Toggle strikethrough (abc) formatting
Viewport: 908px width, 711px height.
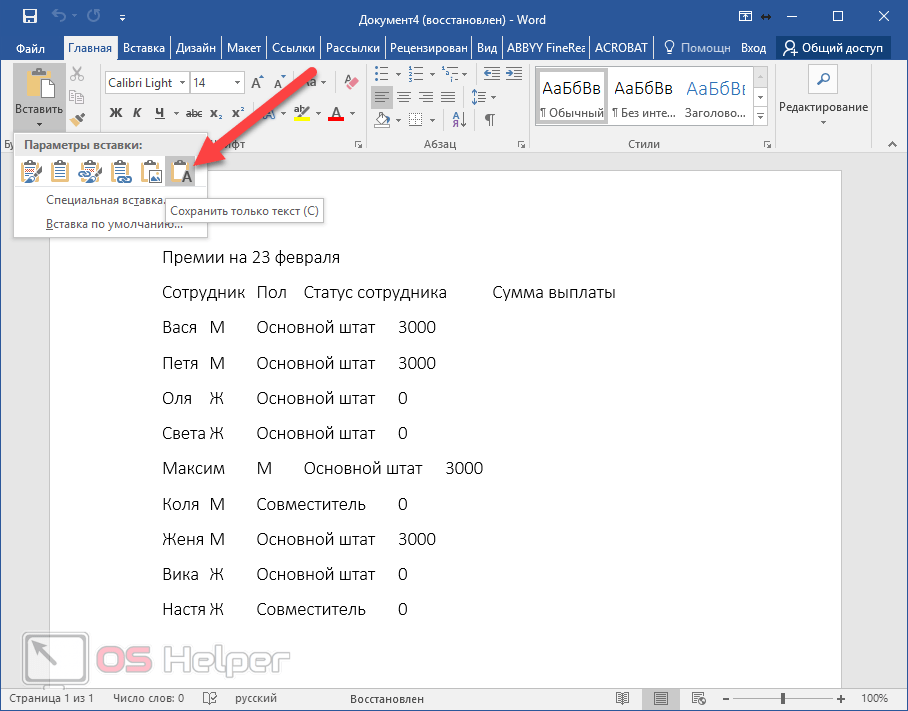194,112
